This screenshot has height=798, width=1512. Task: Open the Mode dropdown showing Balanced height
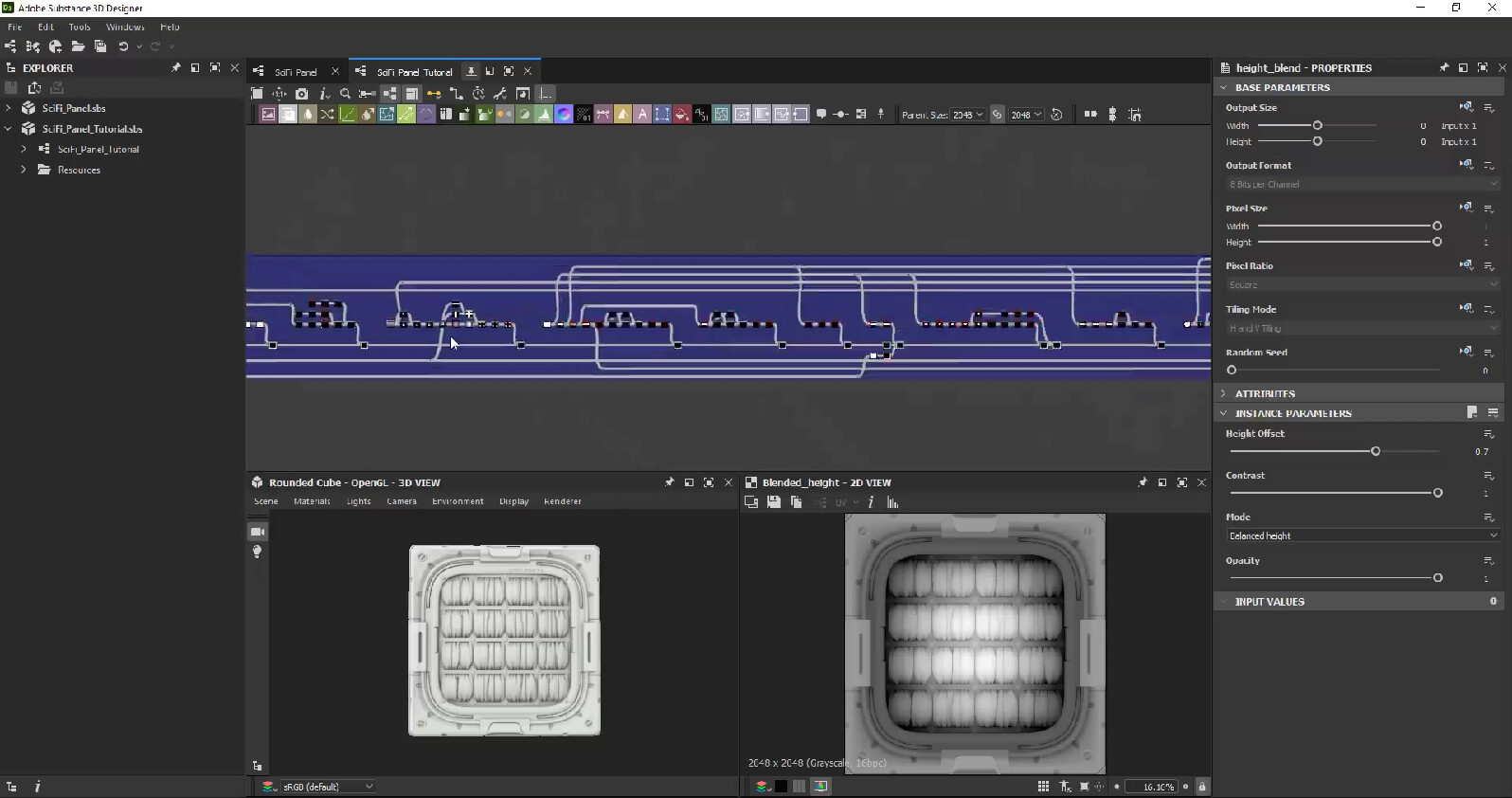pyautogui.click(x=1361, y=536)
